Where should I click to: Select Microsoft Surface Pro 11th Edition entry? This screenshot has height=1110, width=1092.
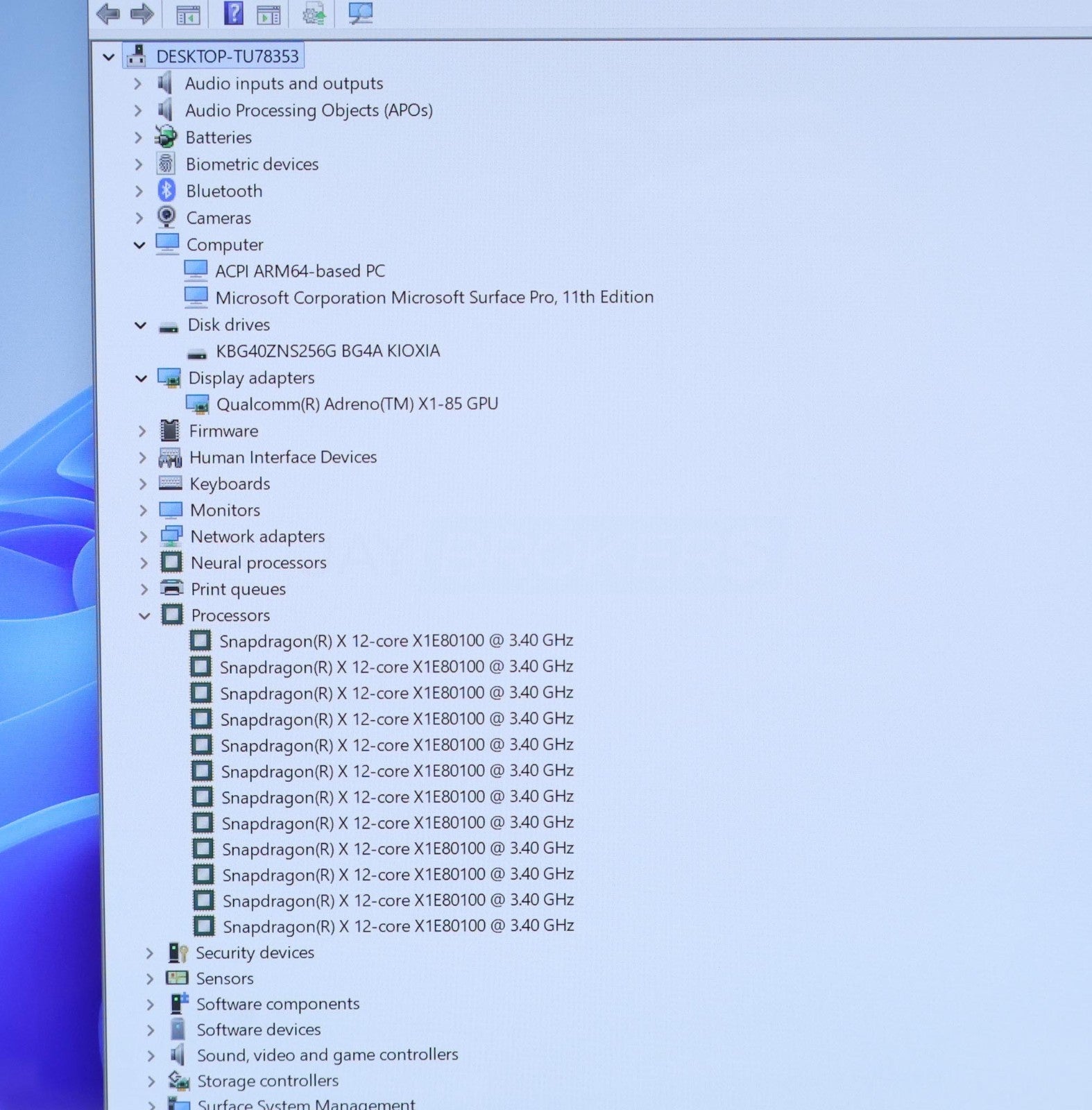pos(434,298)
